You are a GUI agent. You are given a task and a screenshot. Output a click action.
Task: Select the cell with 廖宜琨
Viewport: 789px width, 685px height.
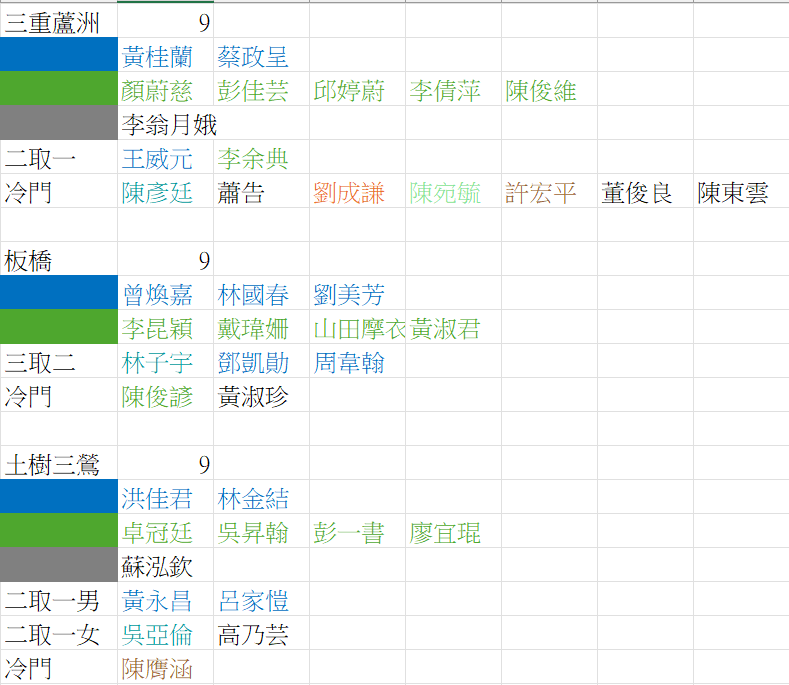pos(454,530)
